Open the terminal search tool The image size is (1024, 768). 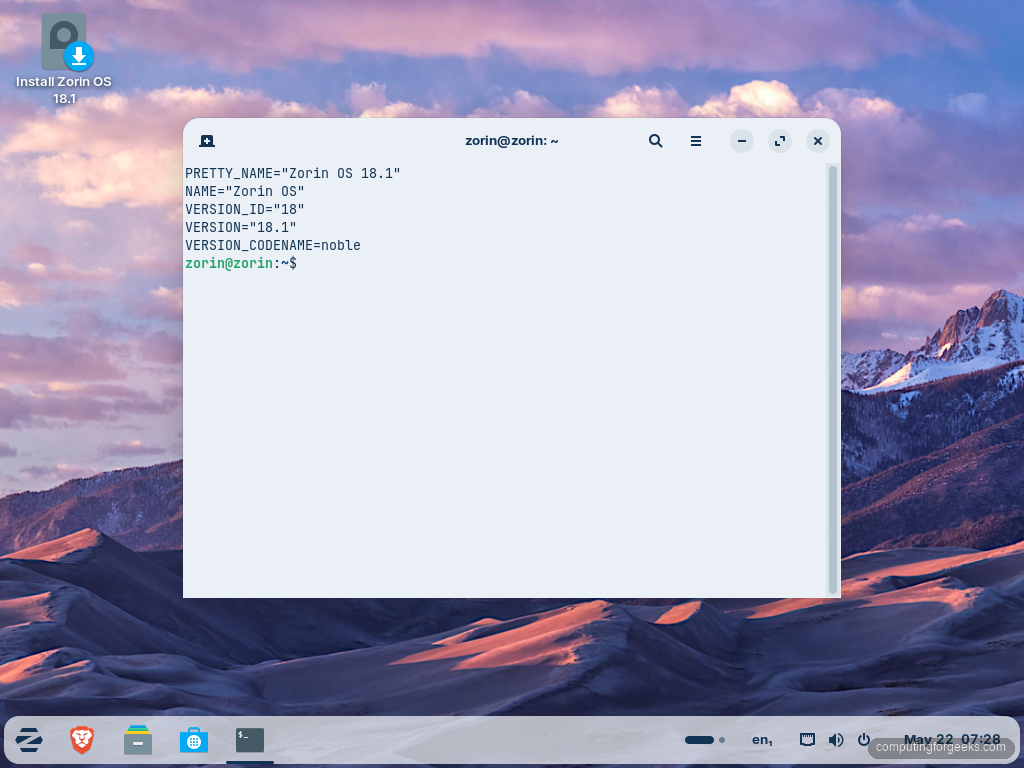tap(656, 141)
